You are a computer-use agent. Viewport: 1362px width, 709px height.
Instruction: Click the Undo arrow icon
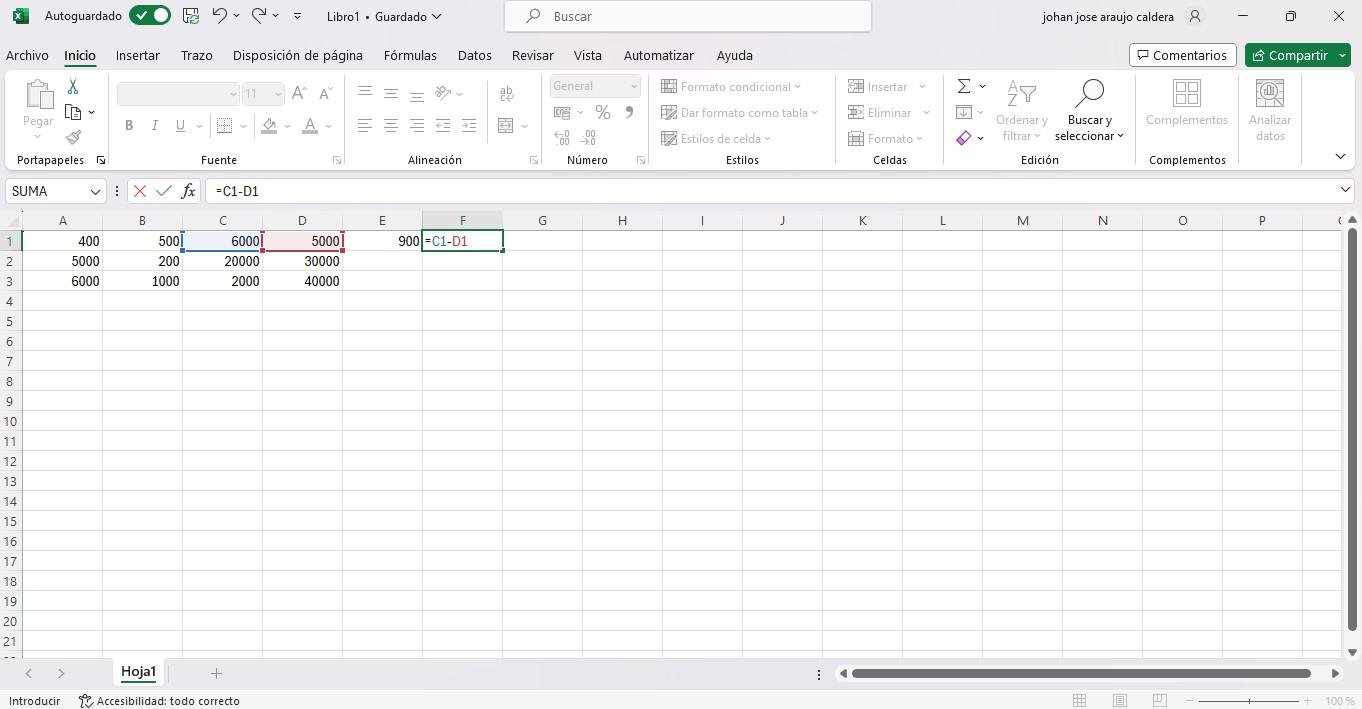(220, 16)
